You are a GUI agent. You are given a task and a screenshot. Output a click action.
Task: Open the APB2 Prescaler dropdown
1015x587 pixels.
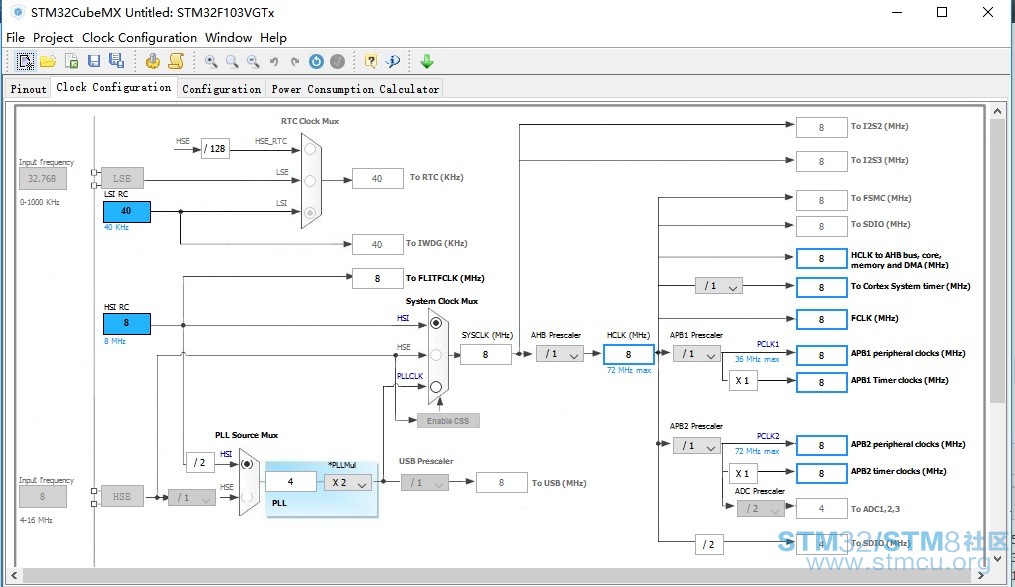(x=697, y=445)
